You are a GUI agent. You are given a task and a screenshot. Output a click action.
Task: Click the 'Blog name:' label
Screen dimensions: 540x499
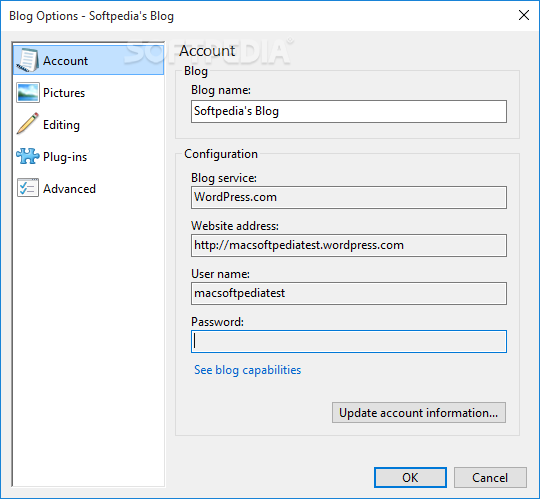221,90
